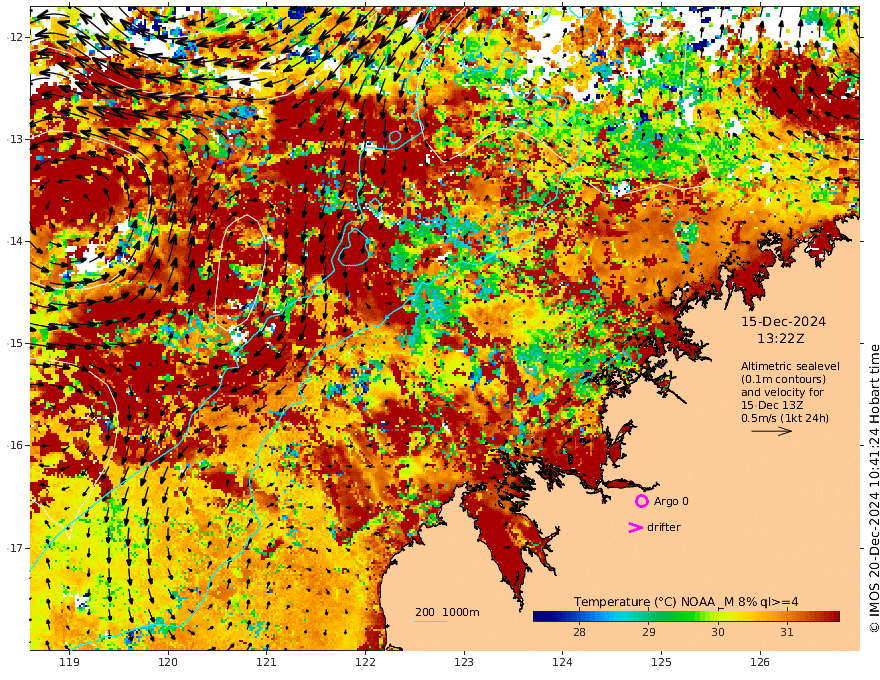Click the 0.5m/s velocity scale arrow
Screen dimensions: 880x680
click(772, 431)
